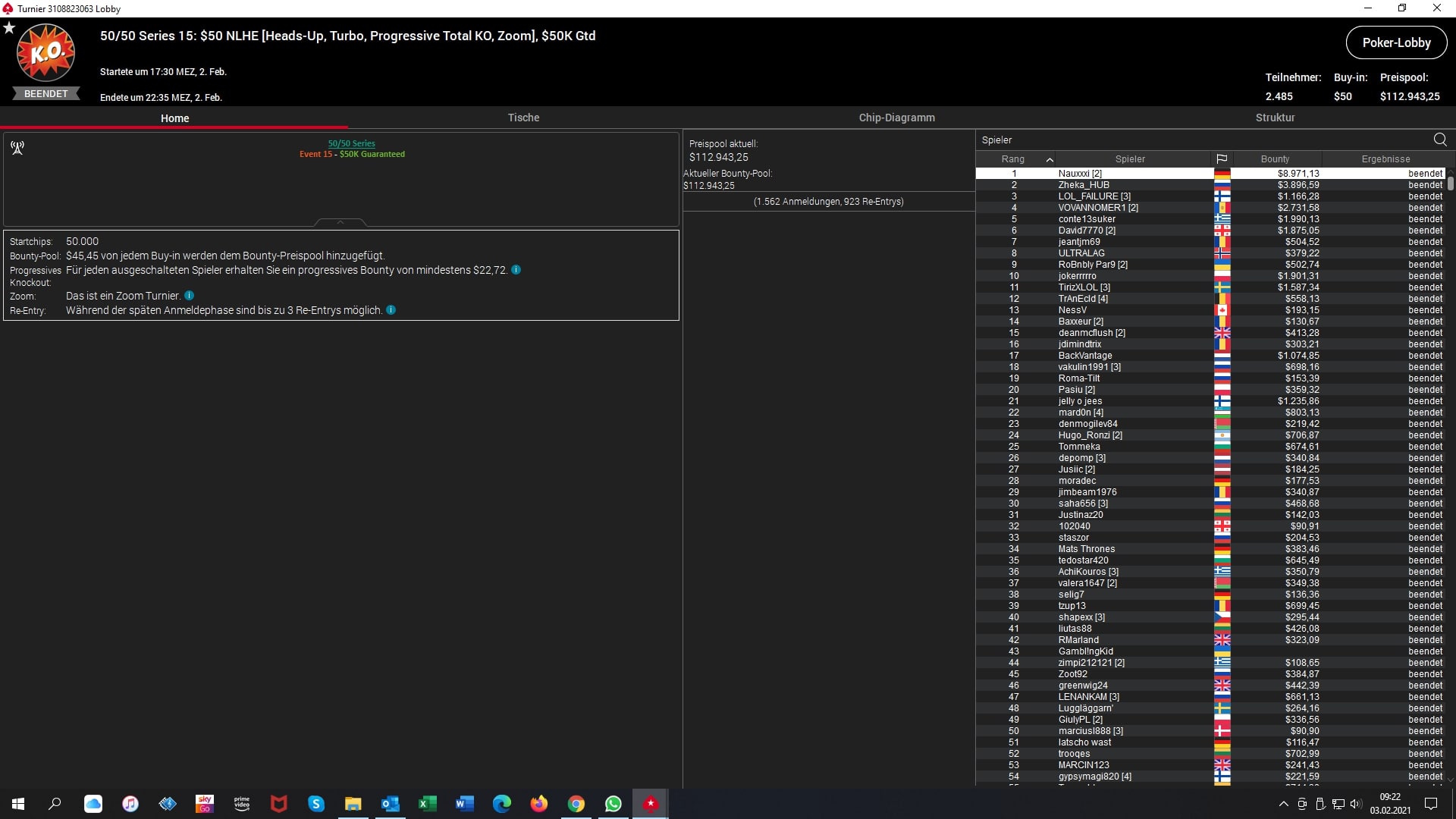The height and width of the screenshot is (819, 1456).
Task: Open the player search magnifier
Action: (1440, 140)
